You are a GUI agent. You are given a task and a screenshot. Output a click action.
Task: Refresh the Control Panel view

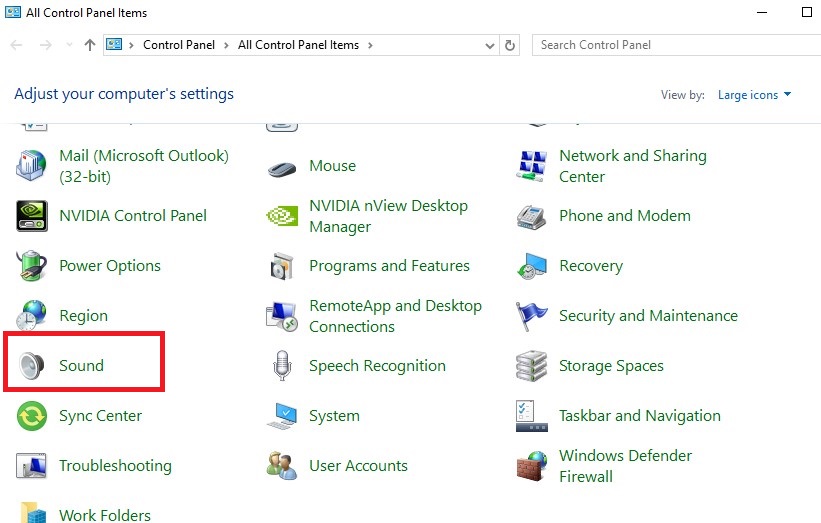(509, 46)
